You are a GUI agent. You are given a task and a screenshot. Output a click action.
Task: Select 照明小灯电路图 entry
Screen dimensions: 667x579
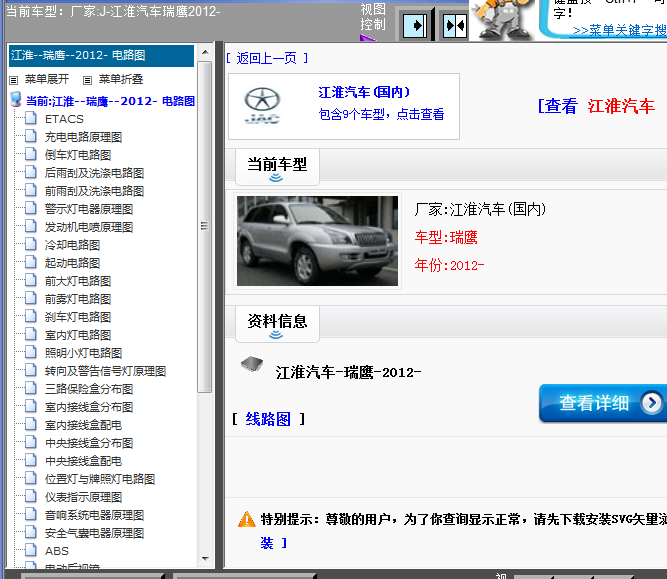[83, 353]
